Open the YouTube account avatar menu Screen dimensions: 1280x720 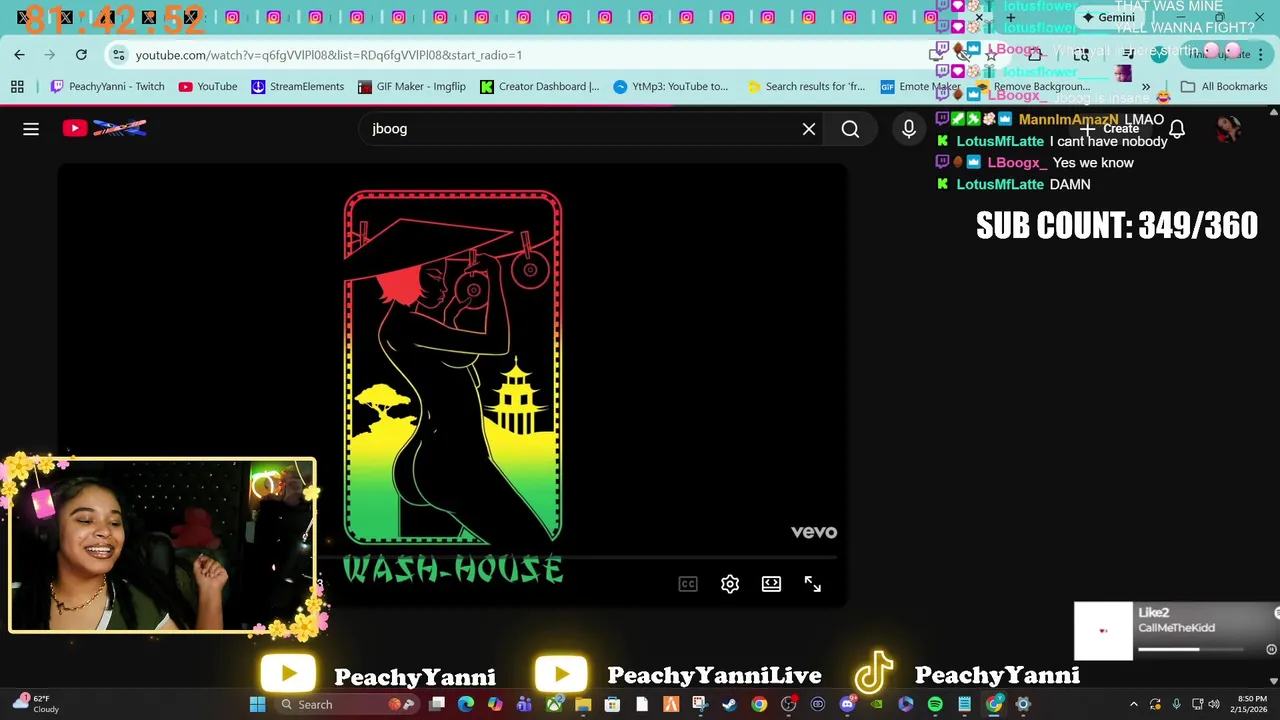[1228, 128]
